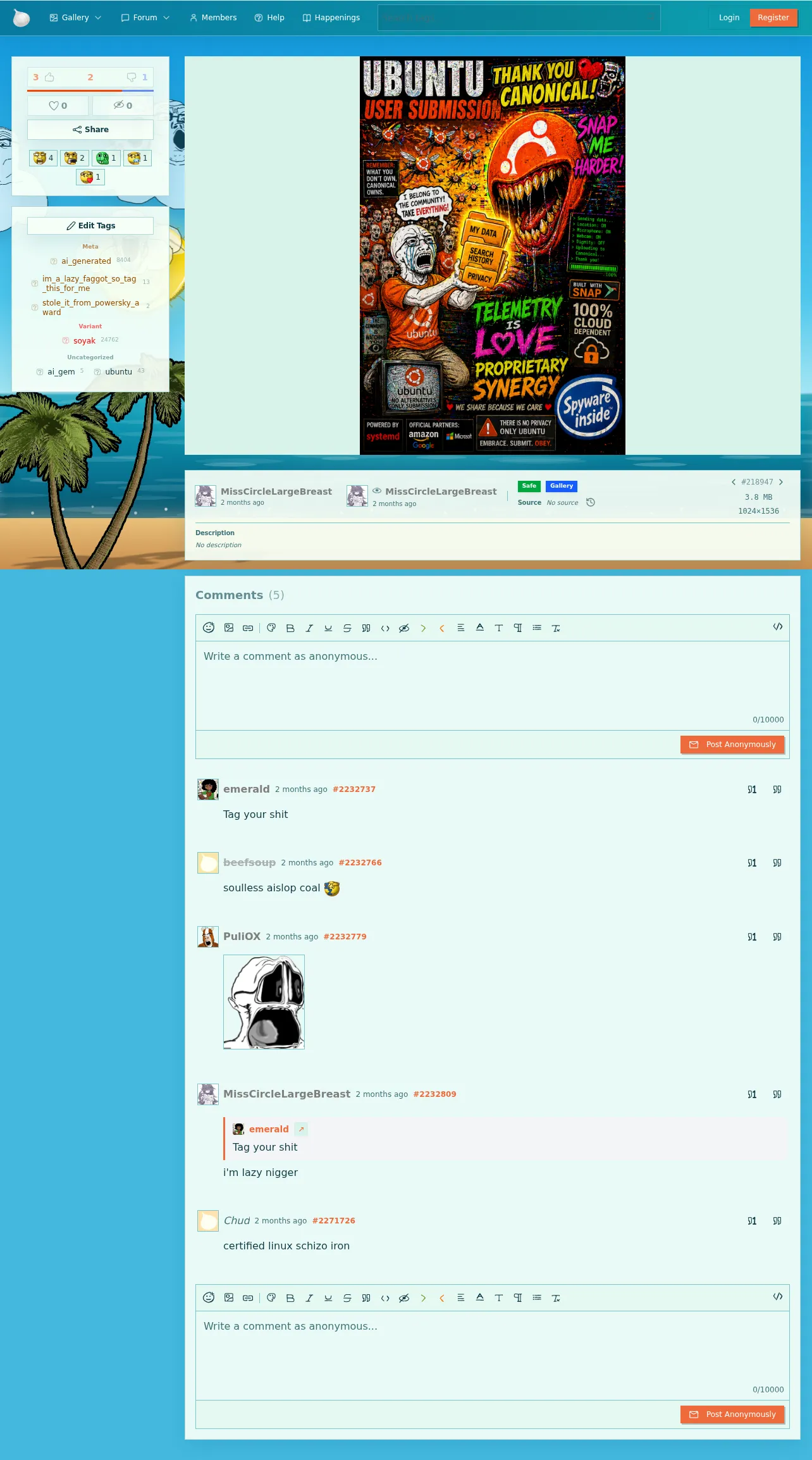The height and width of the screenshot is (1460, 812).
Task: Add a link using the bottom comment editor toolbar
Action: [248, 1297]
